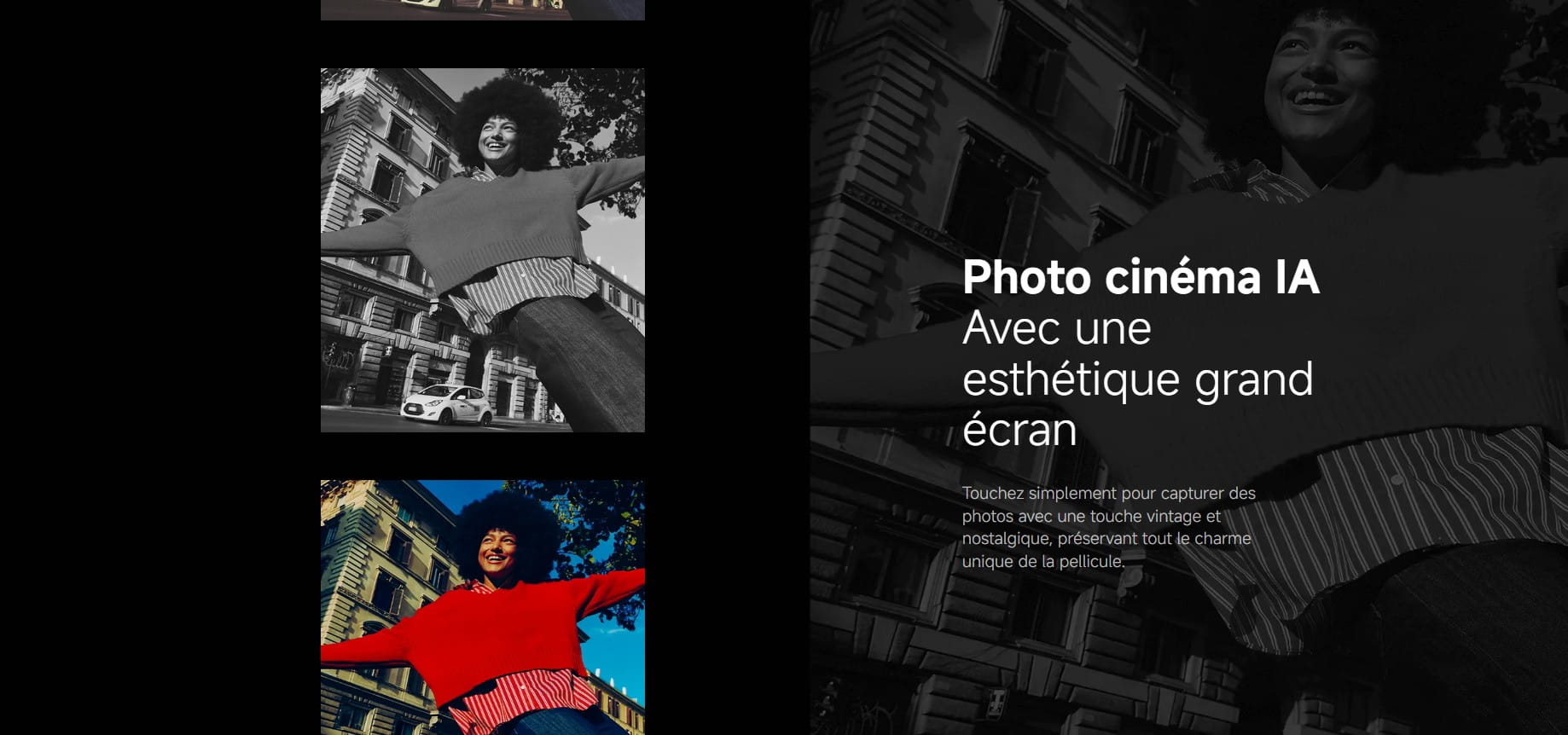This screenshot has height=735, width=1568.
Task: Click the "Photo cinéma IA" heading
Action: pyautogui.click(x=1140, y=277)
